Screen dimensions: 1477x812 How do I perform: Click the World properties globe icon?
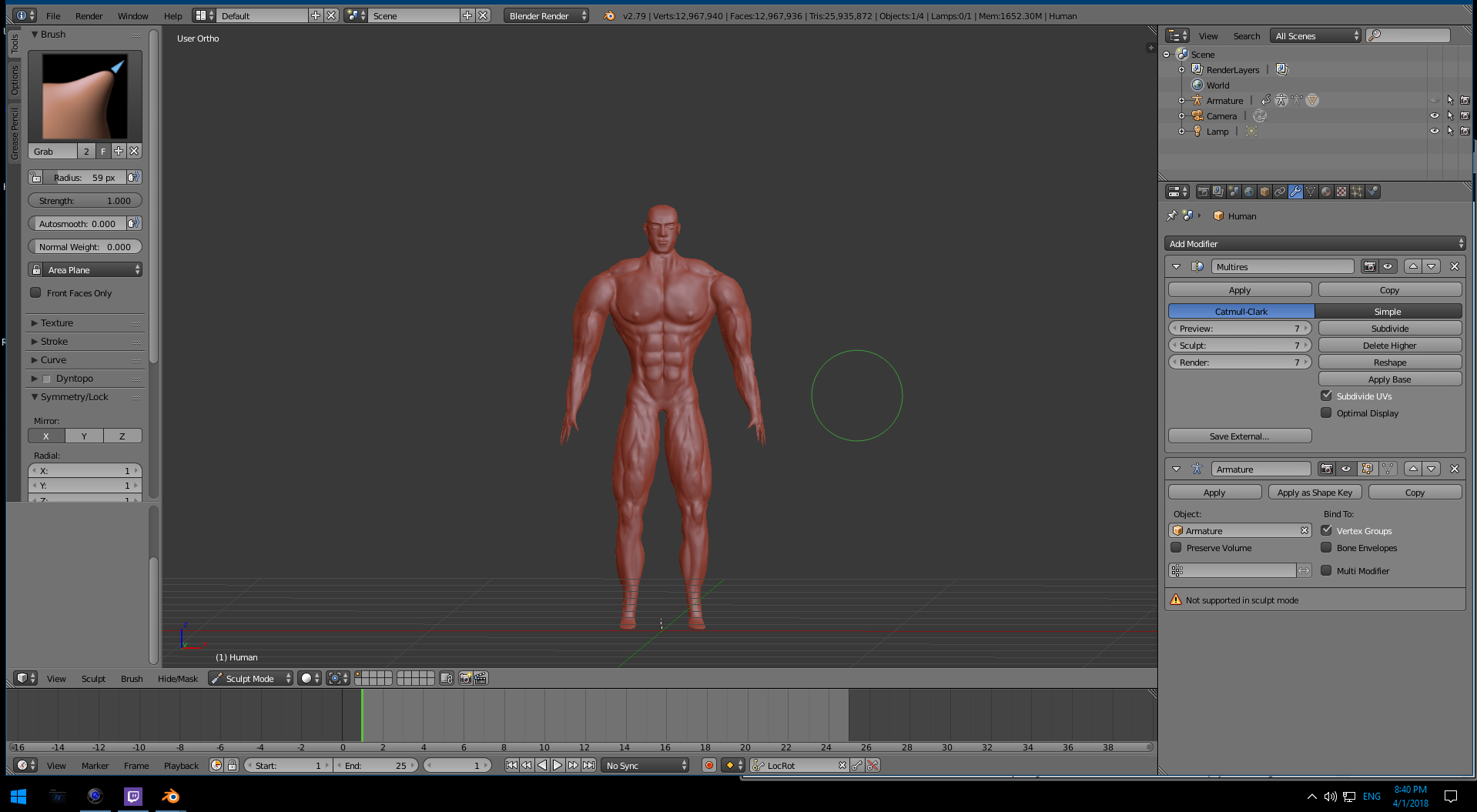tap(1249, 192)
